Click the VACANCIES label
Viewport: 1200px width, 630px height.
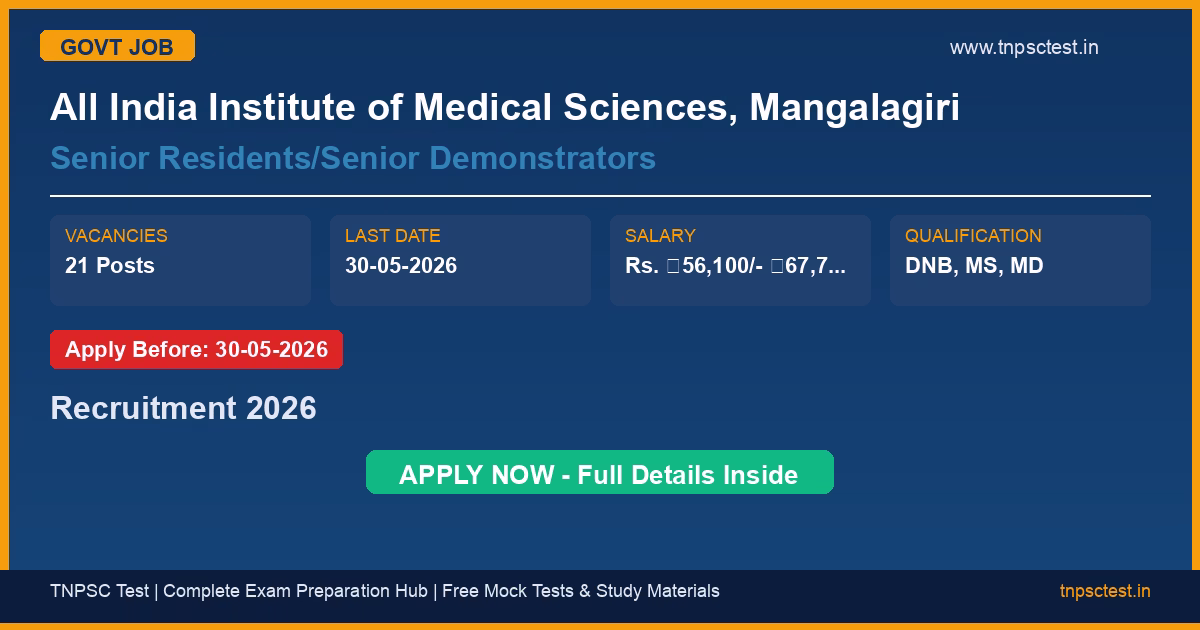point(116,236)
